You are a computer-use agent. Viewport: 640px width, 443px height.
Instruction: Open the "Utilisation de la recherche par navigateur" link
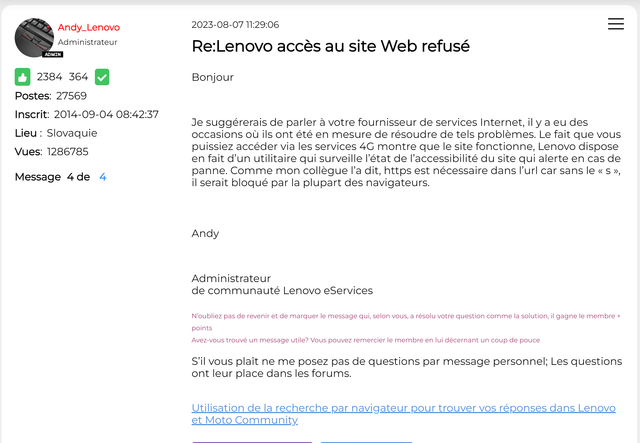point(403,414)
